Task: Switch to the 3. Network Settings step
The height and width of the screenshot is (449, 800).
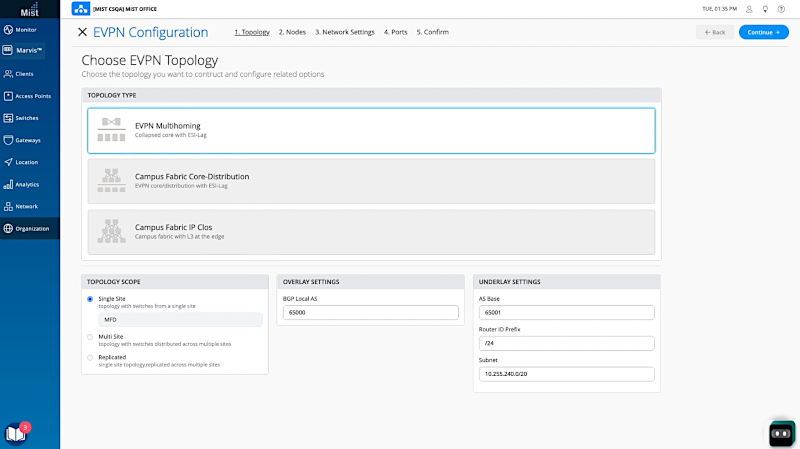Action: pyautogui.click(x=345, y=32)
